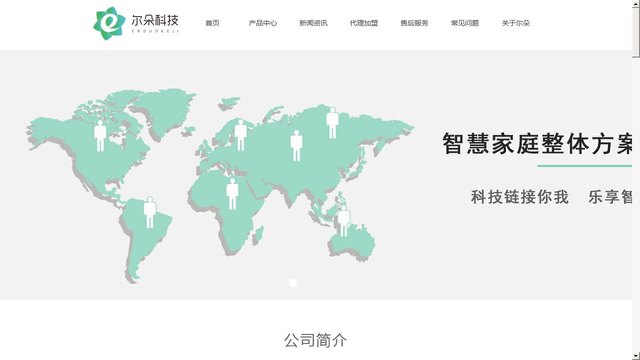Click the person icon on Europe

click(241, 135)
